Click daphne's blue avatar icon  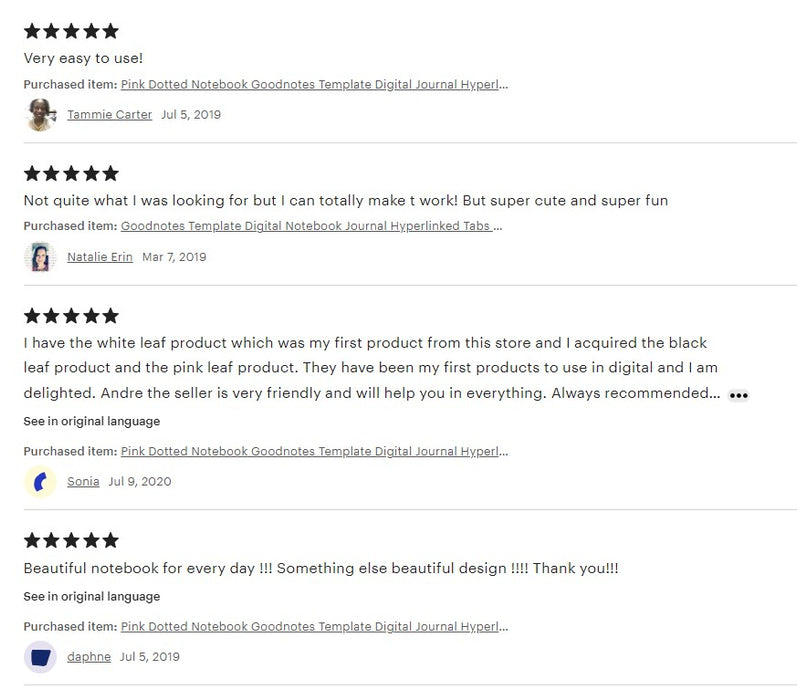tap(40, 657)
